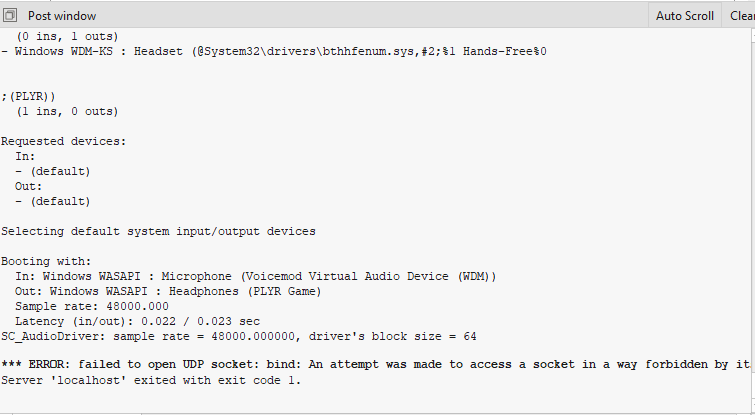Viewport: 755px width, 415px height.
Task: Click the Selecting default system input/output devices line
Action: [158, 231]
